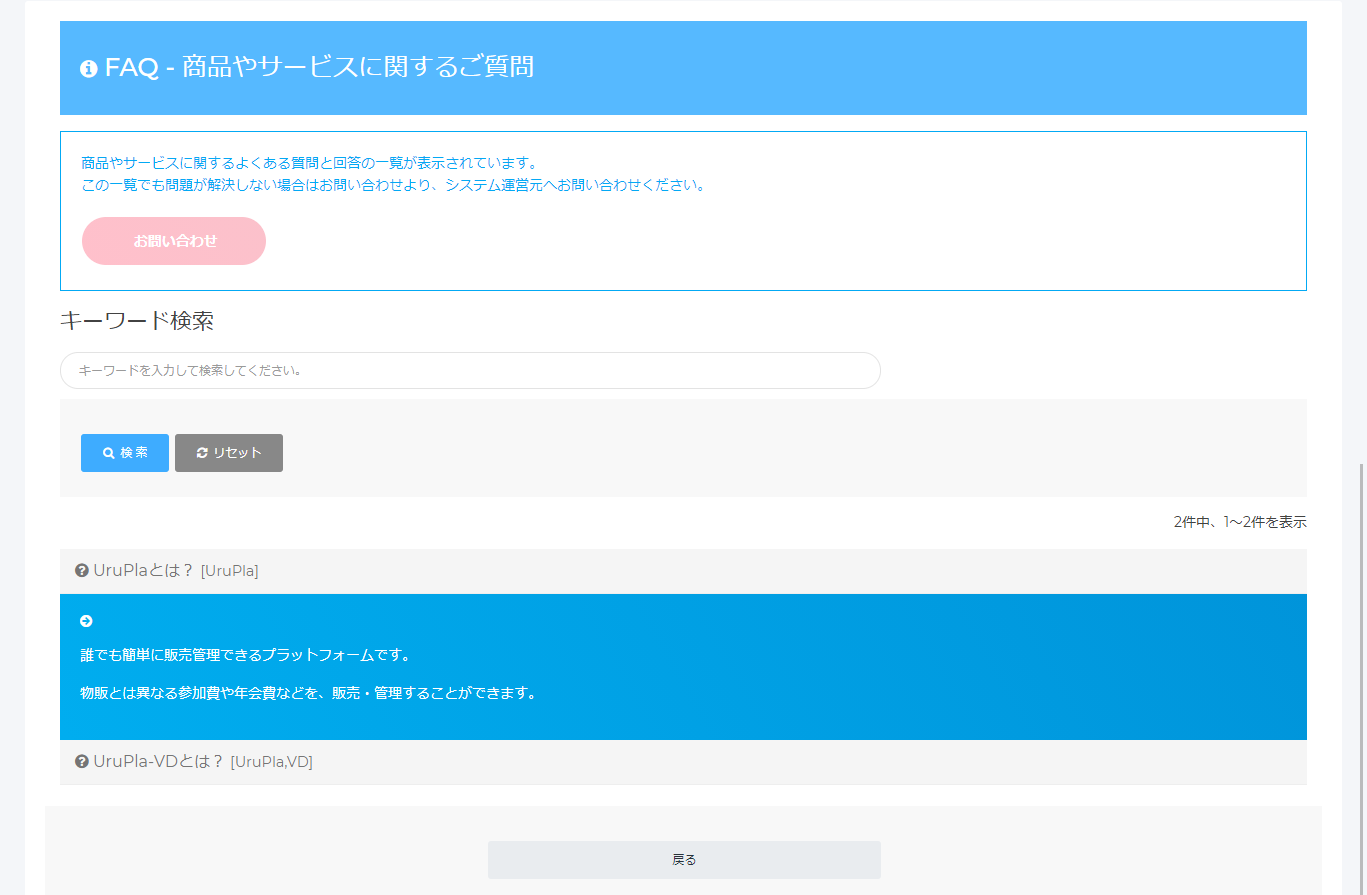Viewport: 1367px width, 895px height.
Task: Click answer line 誰でも簡単に販売管理できる
Action: [x=246, y=656]
